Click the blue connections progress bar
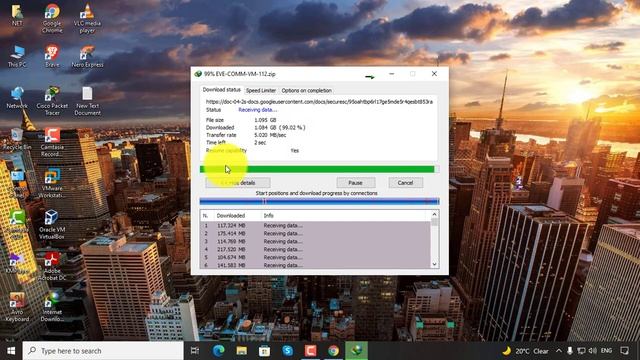Viewport: 640px width, 360px height. coord(319,201)
